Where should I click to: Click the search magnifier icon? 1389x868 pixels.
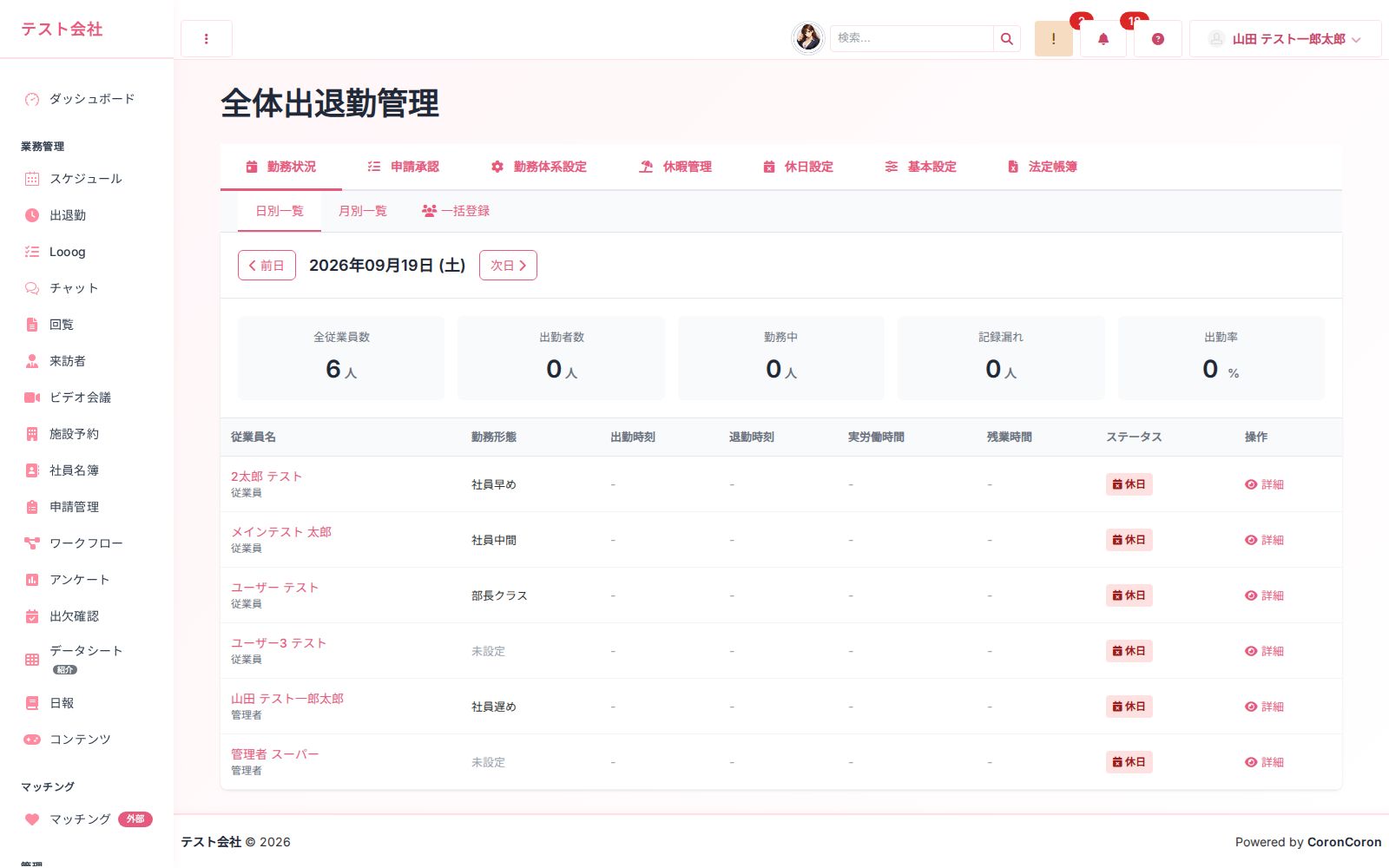pyautogui.click(x=1006, y=38)
